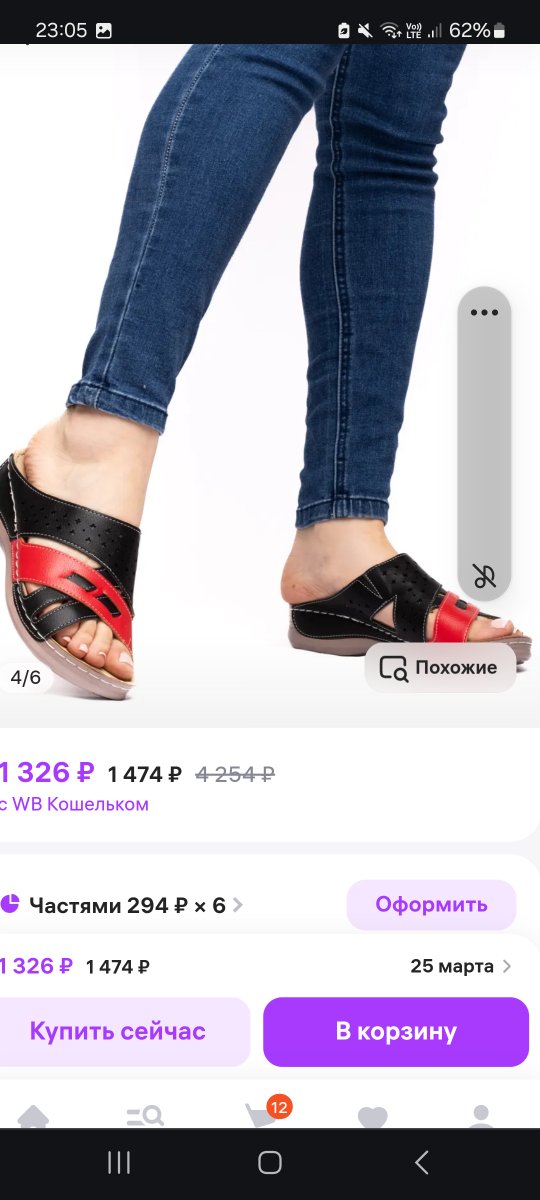Open the favorites heart tab
The width and height of the screenshot is (540, 1200).
[372, 1116]
